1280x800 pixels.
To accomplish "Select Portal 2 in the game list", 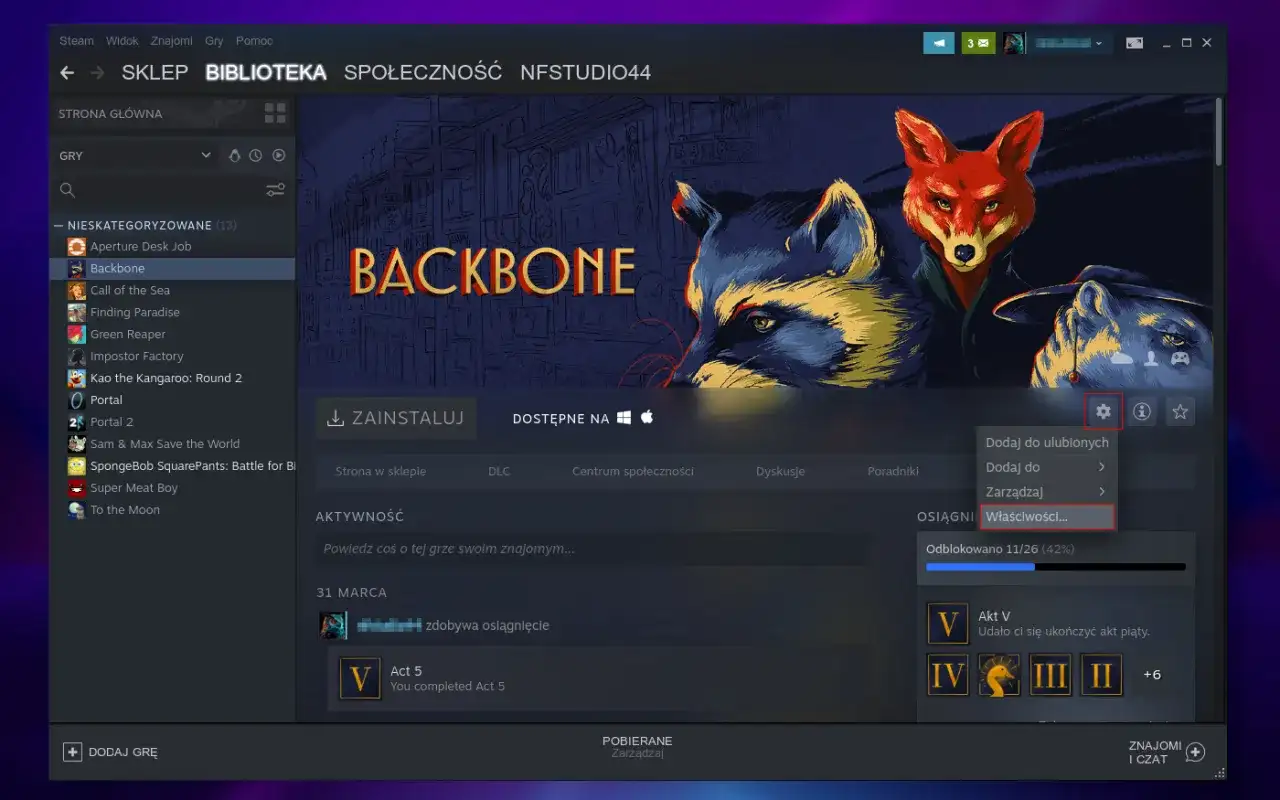I will coord(110,421).
